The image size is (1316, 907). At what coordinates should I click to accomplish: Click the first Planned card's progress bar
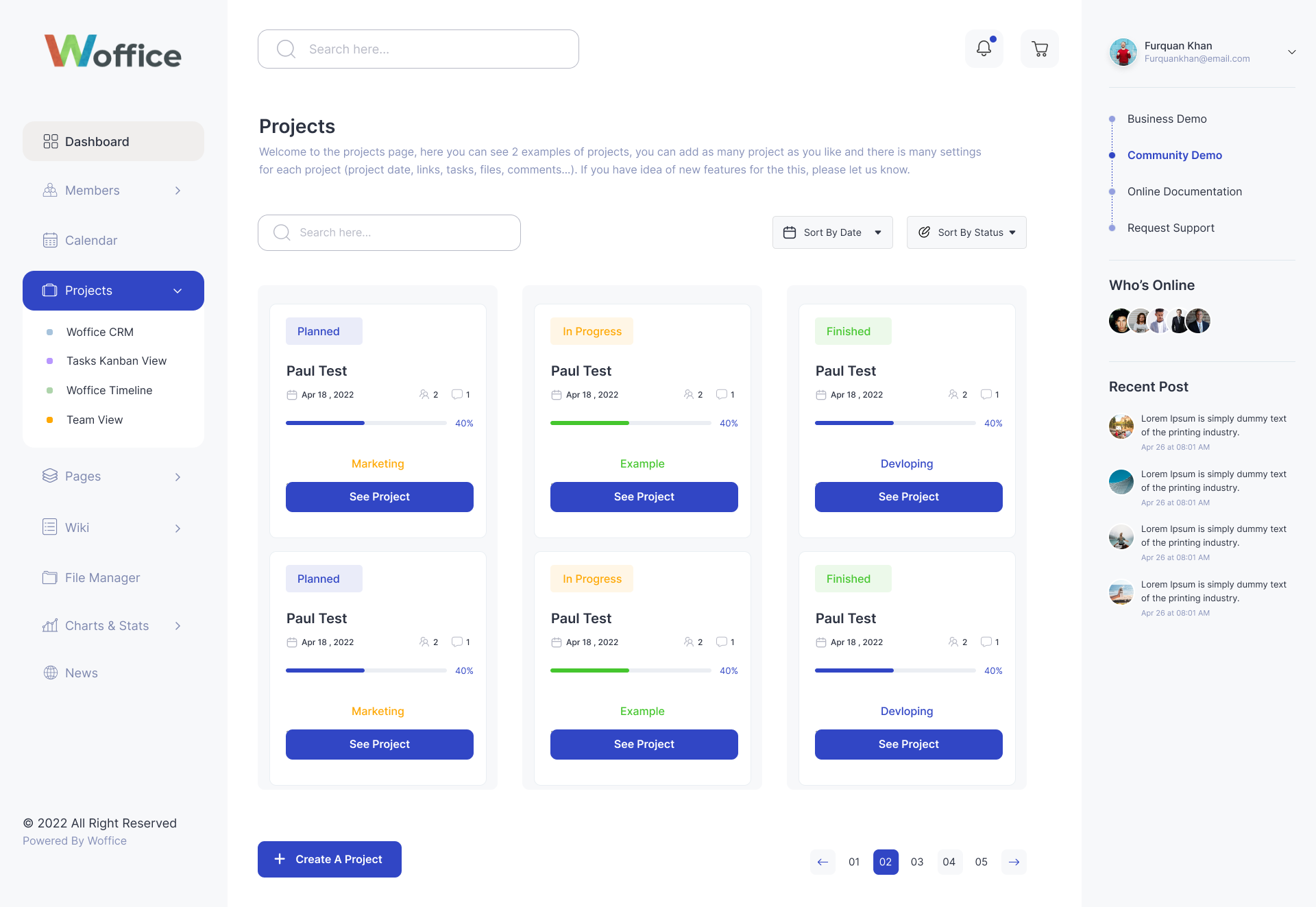(366, 423)
